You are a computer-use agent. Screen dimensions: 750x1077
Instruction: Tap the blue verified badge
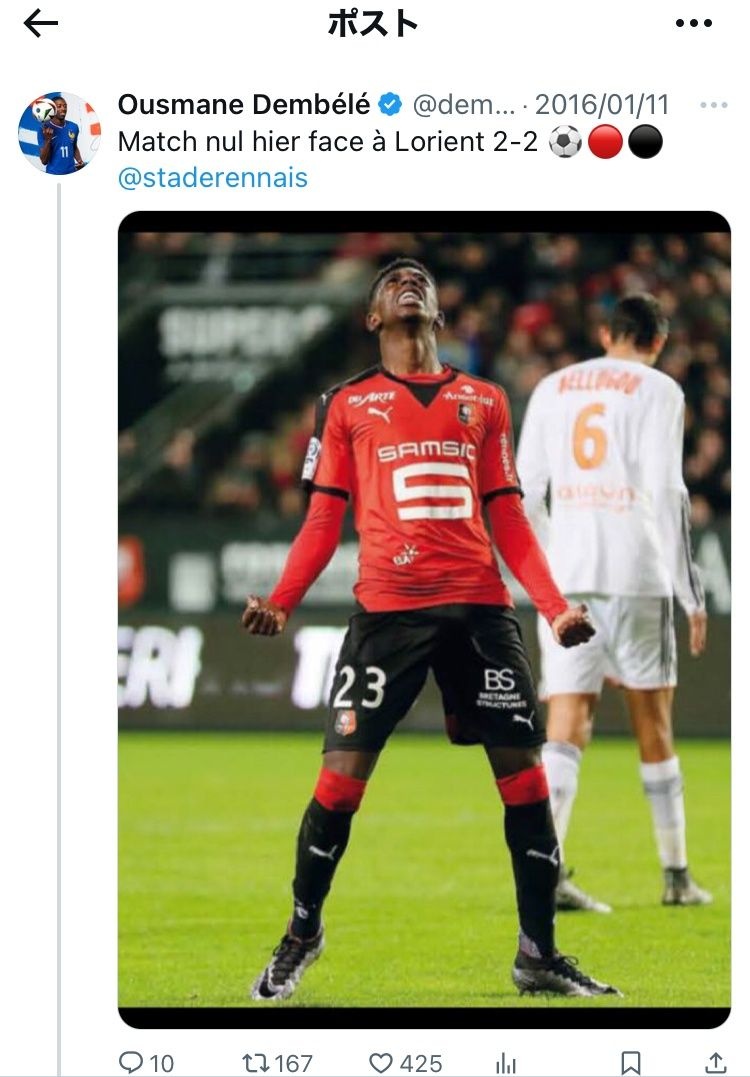click(391, 104)
